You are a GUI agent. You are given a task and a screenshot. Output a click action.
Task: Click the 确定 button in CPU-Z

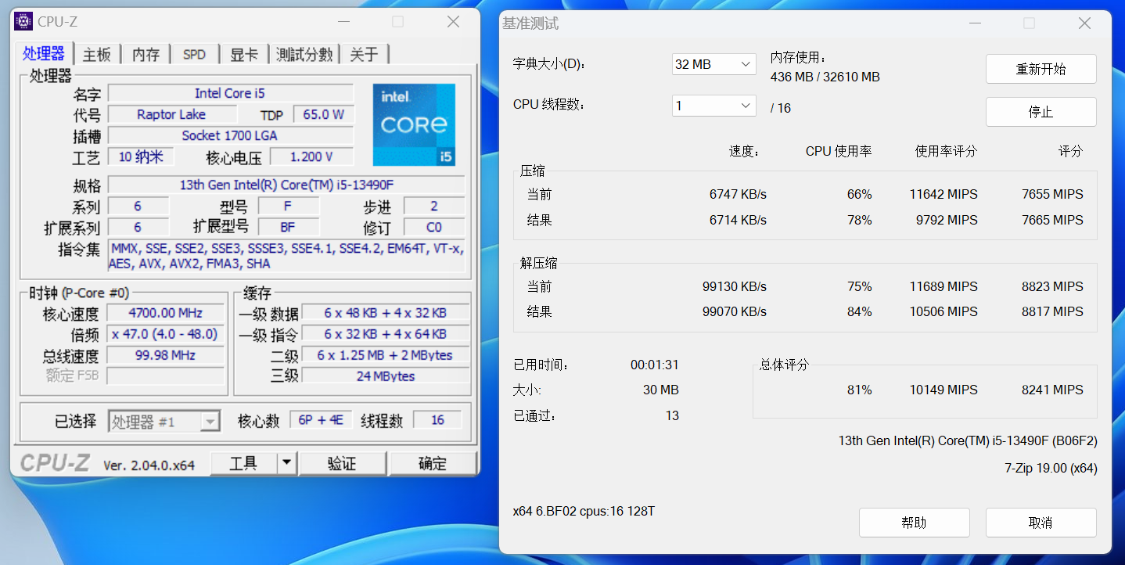(433, 464)
